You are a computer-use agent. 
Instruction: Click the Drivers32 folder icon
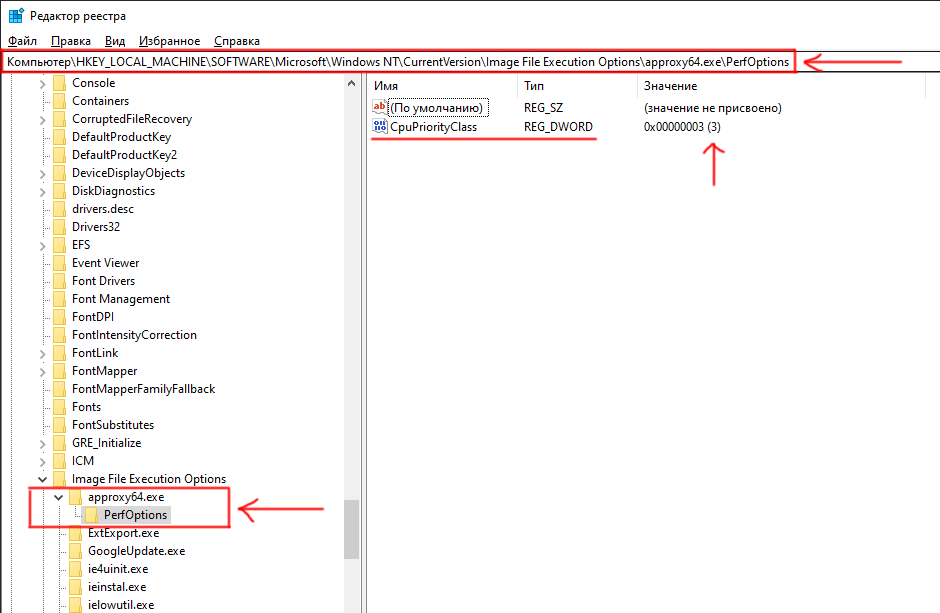pyautogui.click(x=59, y=227)
